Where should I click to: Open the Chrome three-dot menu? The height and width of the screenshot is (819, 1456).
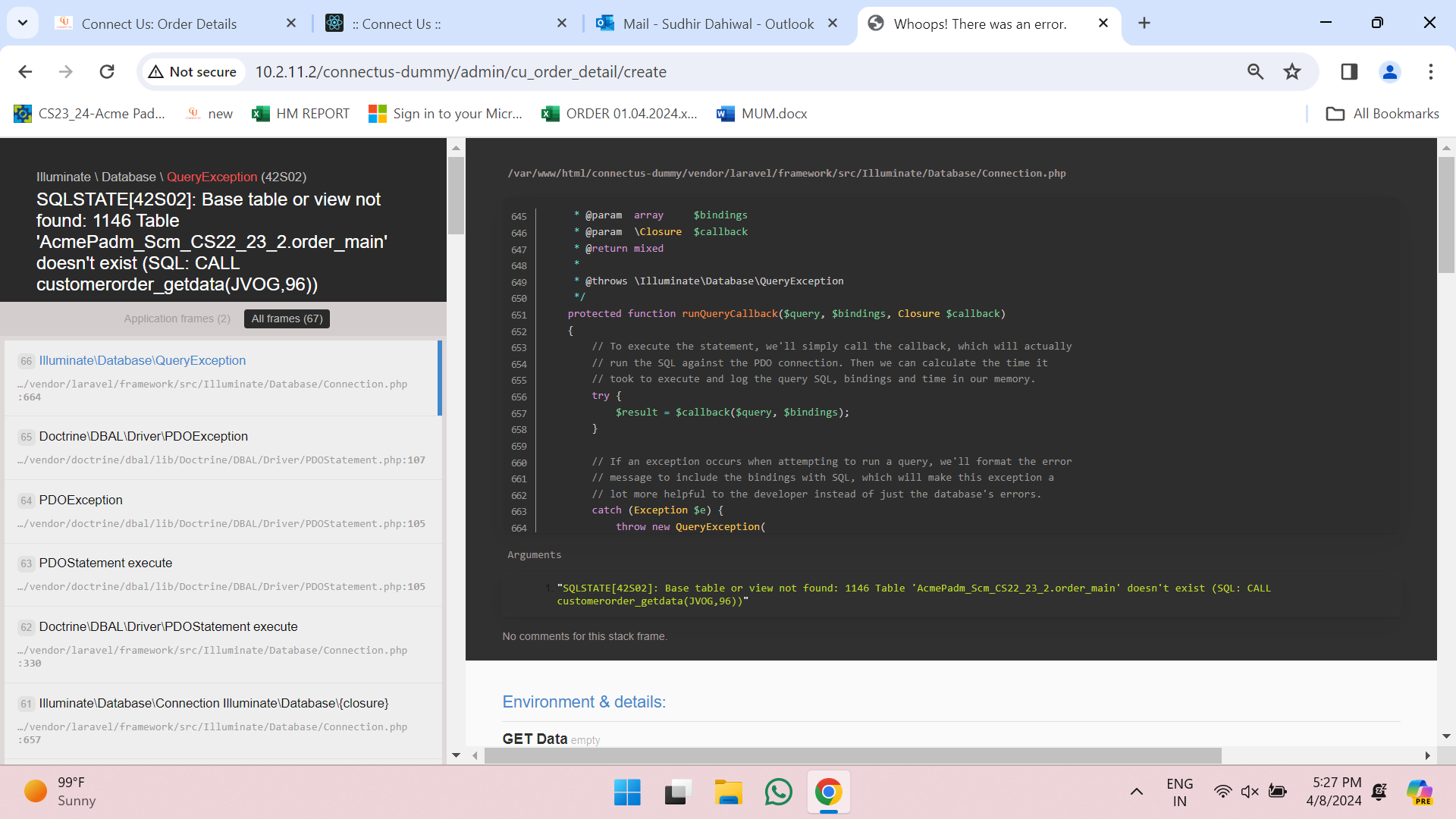(x=1431, y=71)
